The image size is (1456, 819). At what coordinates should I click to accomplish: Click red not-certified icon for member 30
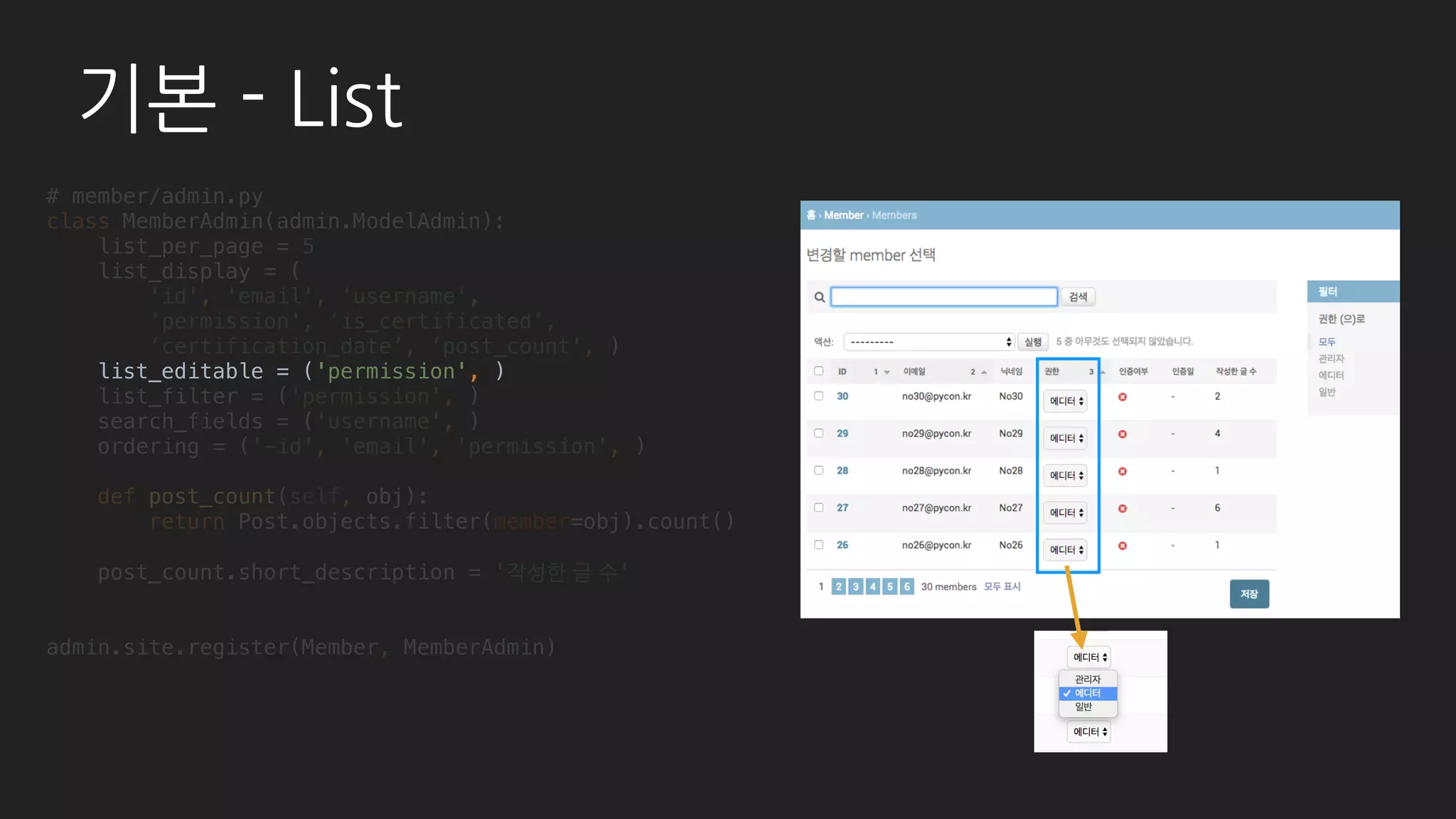click(x=1123, y=397)
